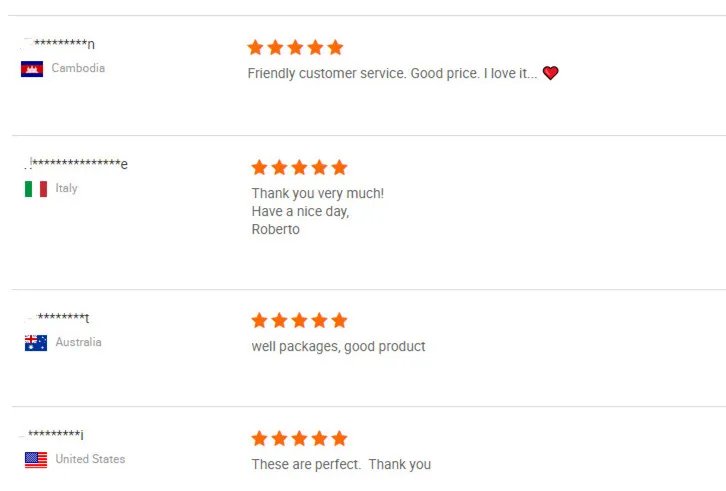726x491 pixels.
Task: Select the star rating on the Cambodia review
Action: tap(295, 47)
